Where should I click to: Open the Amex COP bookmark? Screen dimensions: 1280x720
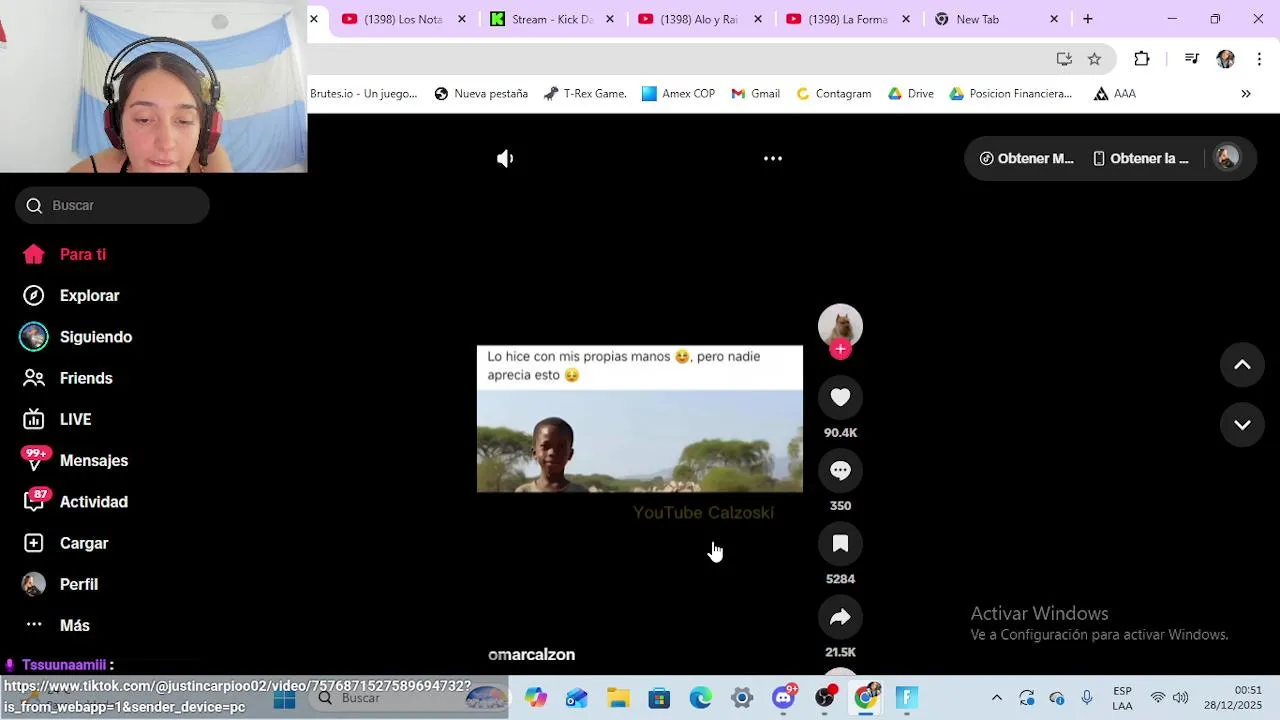[678, 93]
